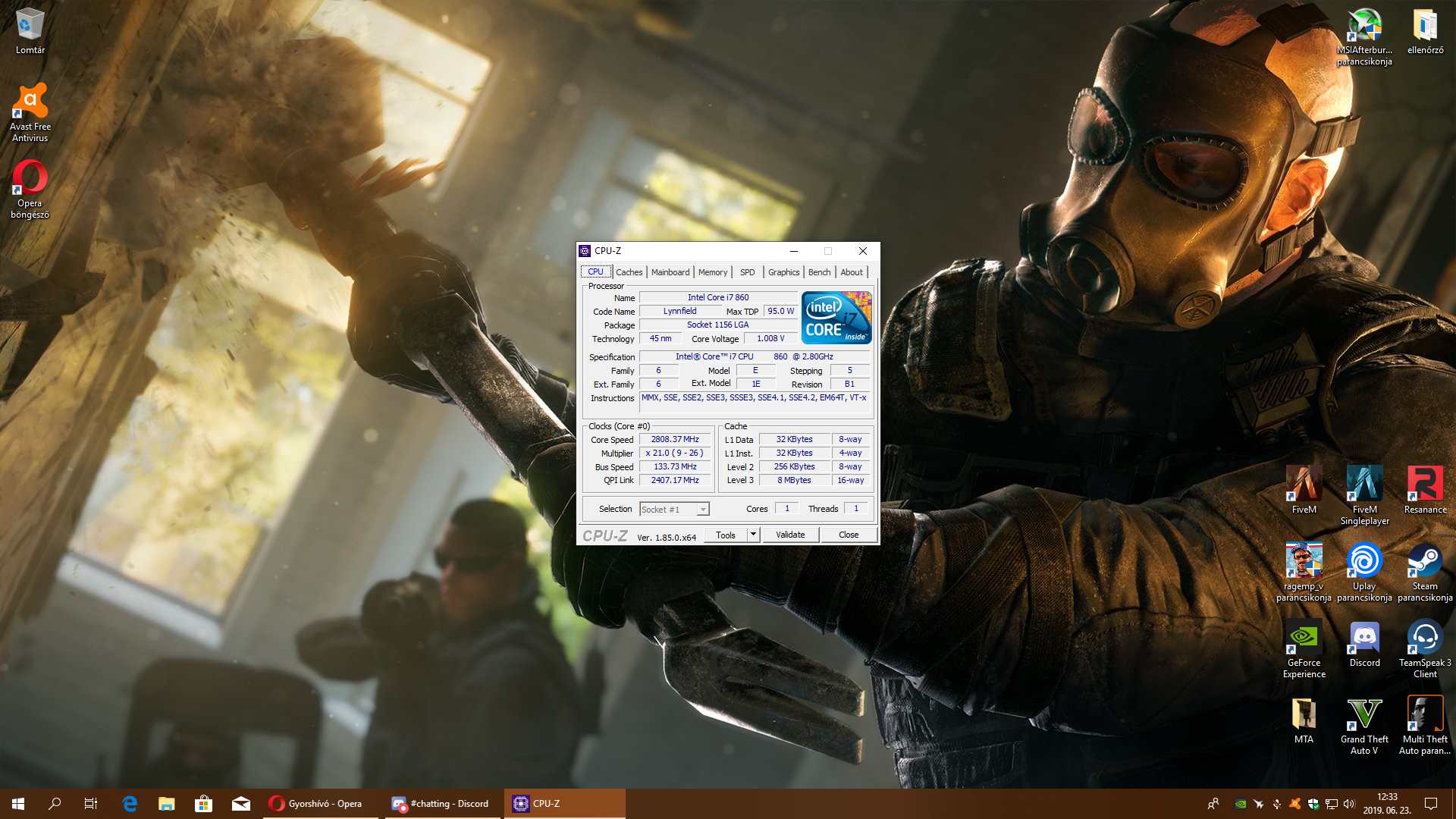Click the Close button in CPU-Z
This screenshot has height=819, width=1456.
849,535
